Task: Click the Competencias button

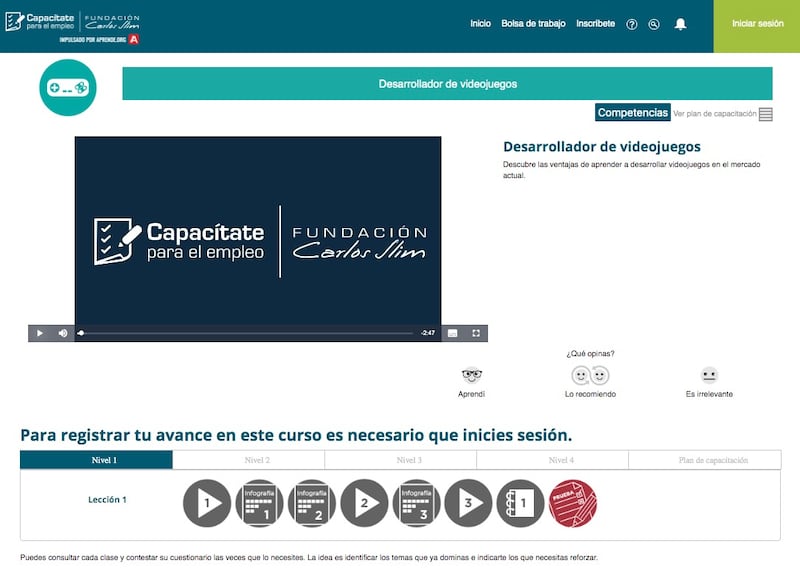Action: pos(633,113)
